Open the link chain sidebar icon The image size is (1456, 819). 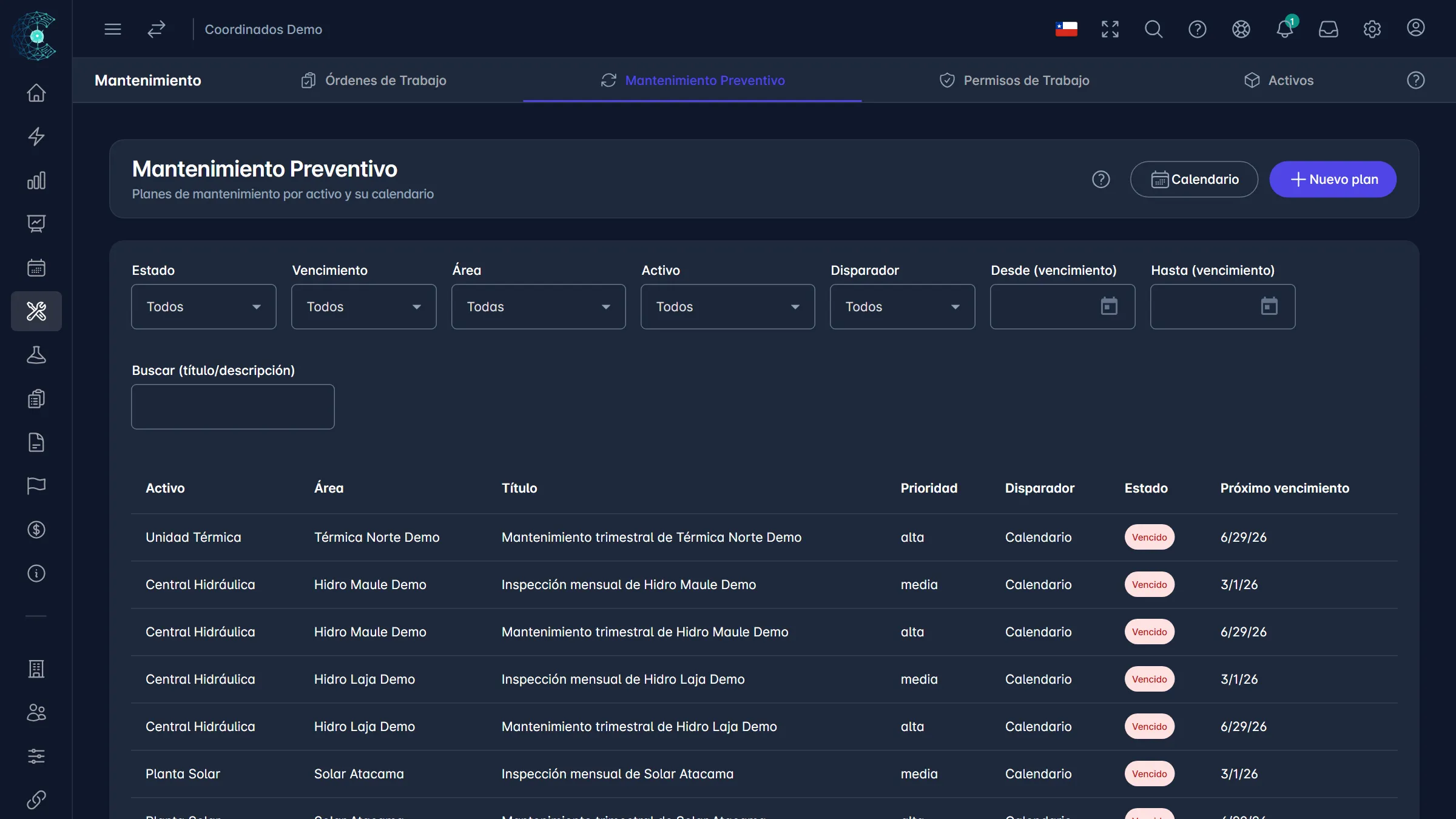click(x=36, y=800)
